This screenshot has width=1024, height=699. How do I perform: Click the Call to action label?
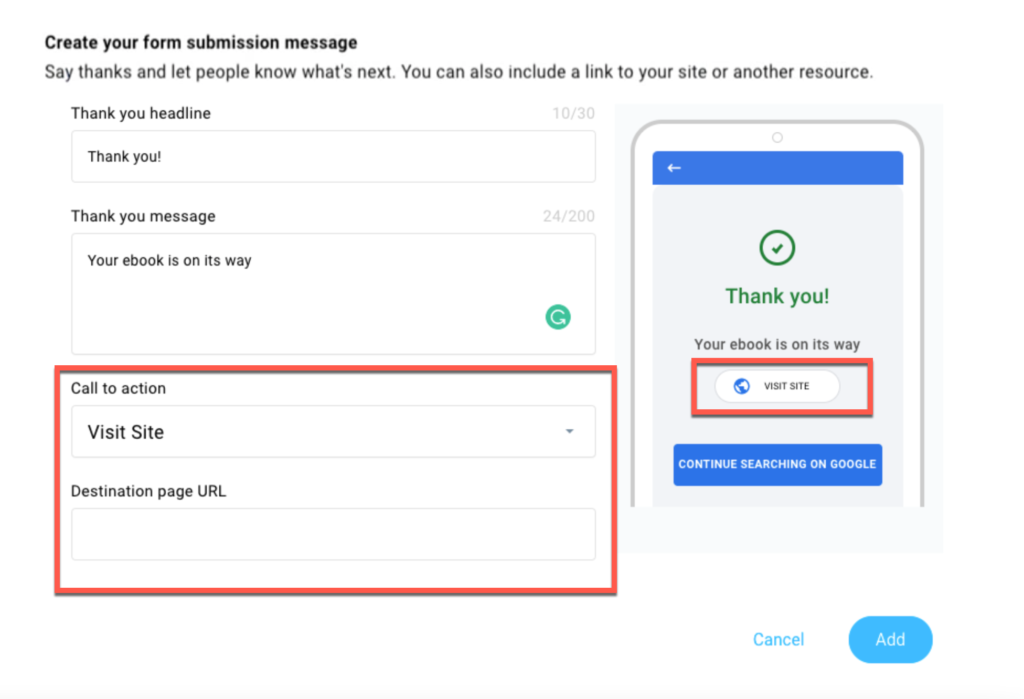[x=118, y=388]
